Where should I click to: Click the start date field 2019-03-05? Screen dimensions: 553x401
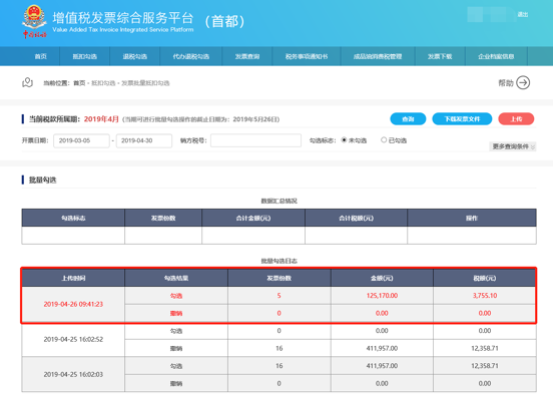click(x=81, y=141)
